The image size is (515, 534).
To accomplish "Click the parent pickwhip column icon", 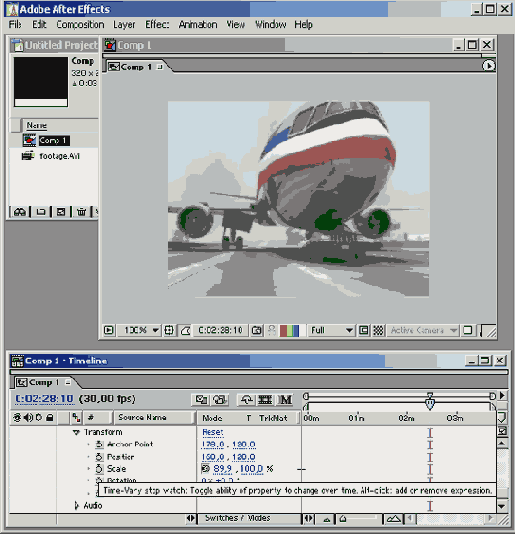I will (76, 417).
